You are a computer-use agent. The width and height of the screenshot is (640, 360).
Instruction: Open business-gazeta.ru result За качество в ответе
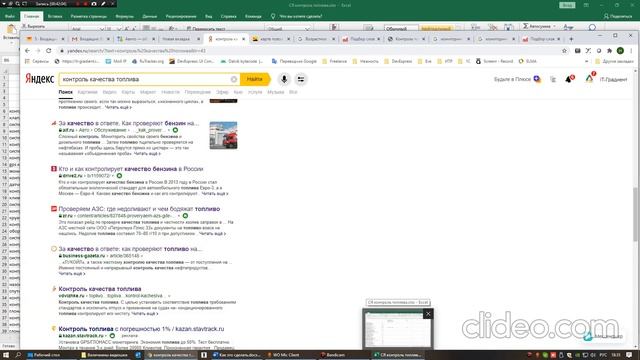pyautogui.click(x=130, y=249)
